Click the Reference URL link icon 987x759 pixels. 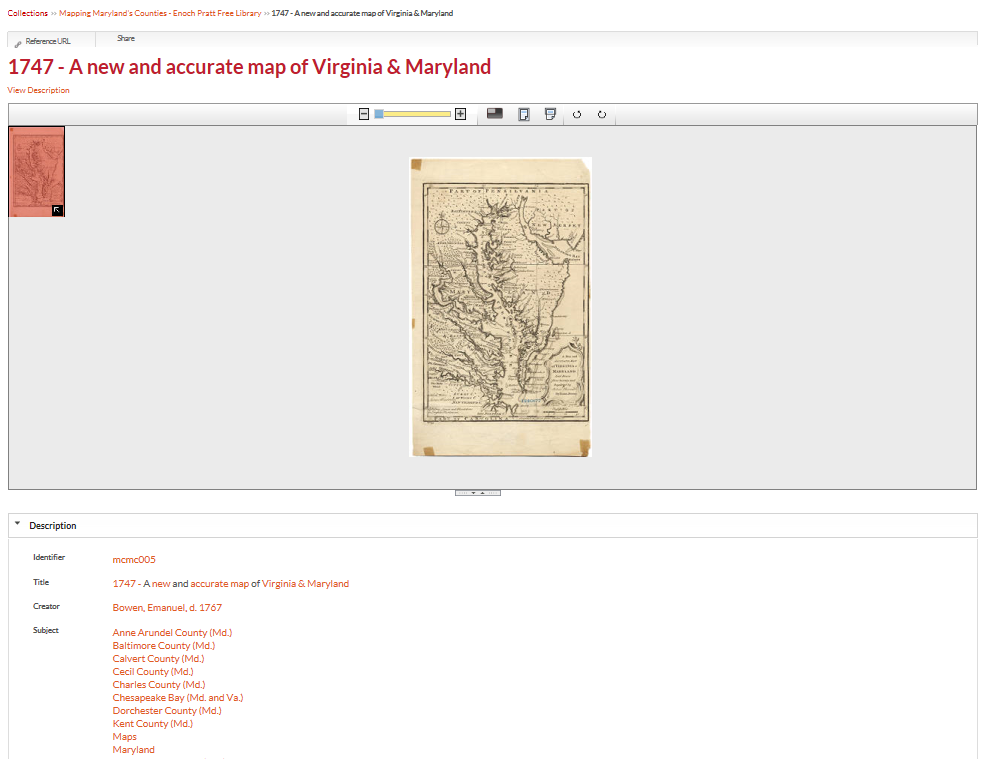pyautogui.click(x=18, y=43)
